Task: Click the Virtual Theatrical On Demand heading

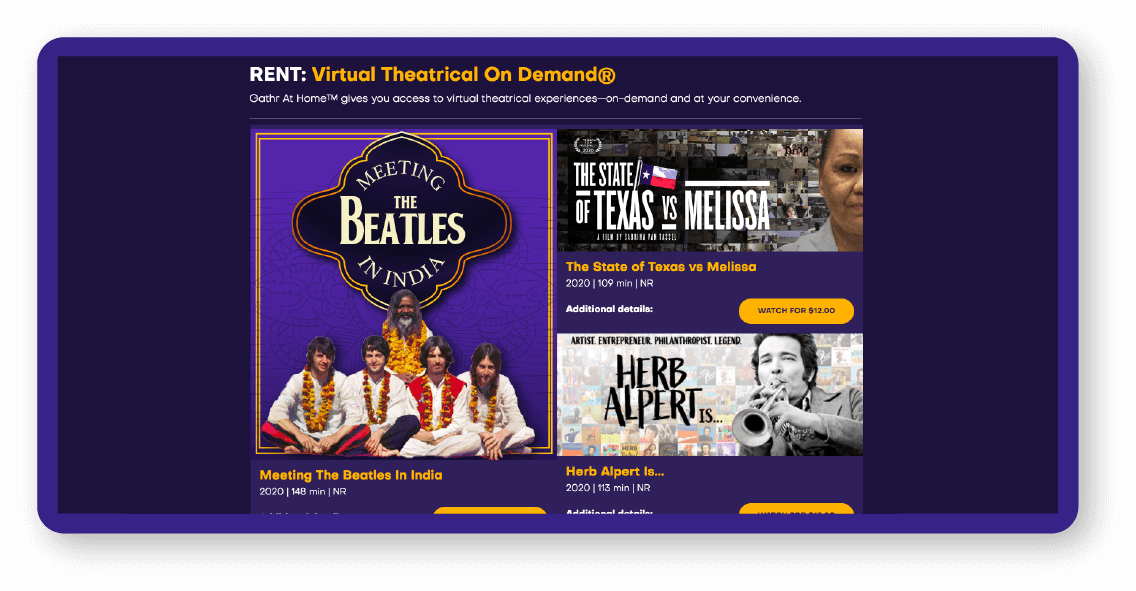Action: (x=464, y=75)
